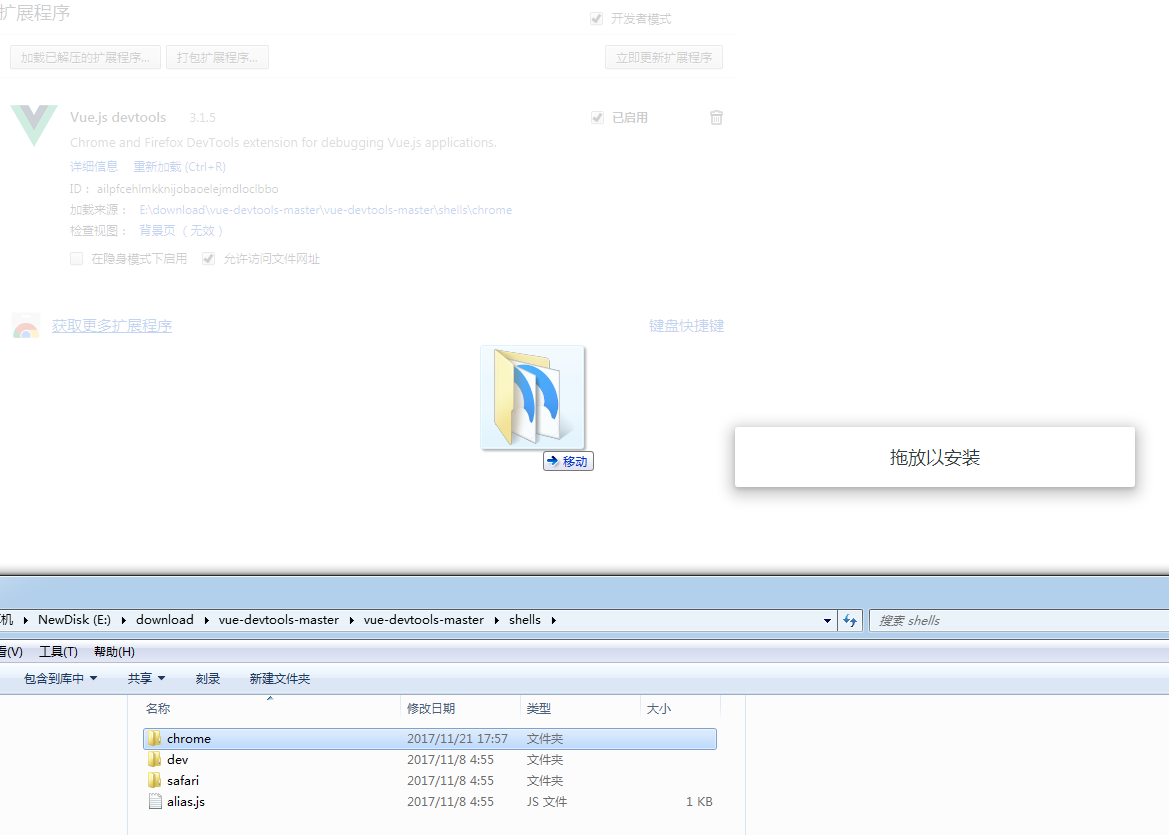Click 刻录 burn toolbar item

208,678
